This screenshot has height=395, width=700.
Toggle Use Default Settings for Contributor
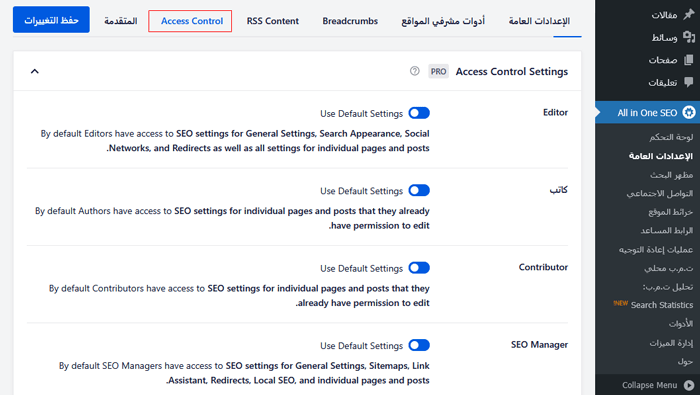(x=419, y=268)
